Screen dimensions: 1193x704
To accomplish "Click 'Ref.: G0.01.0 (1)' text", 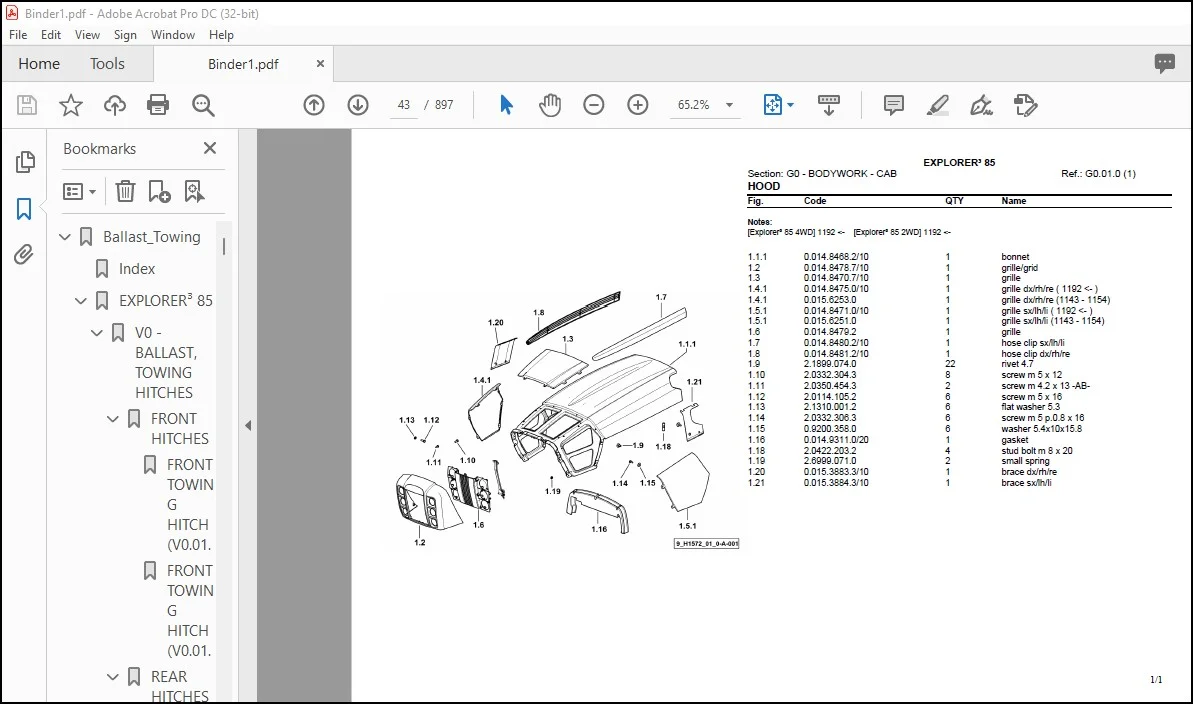I will coord(1099,174).
